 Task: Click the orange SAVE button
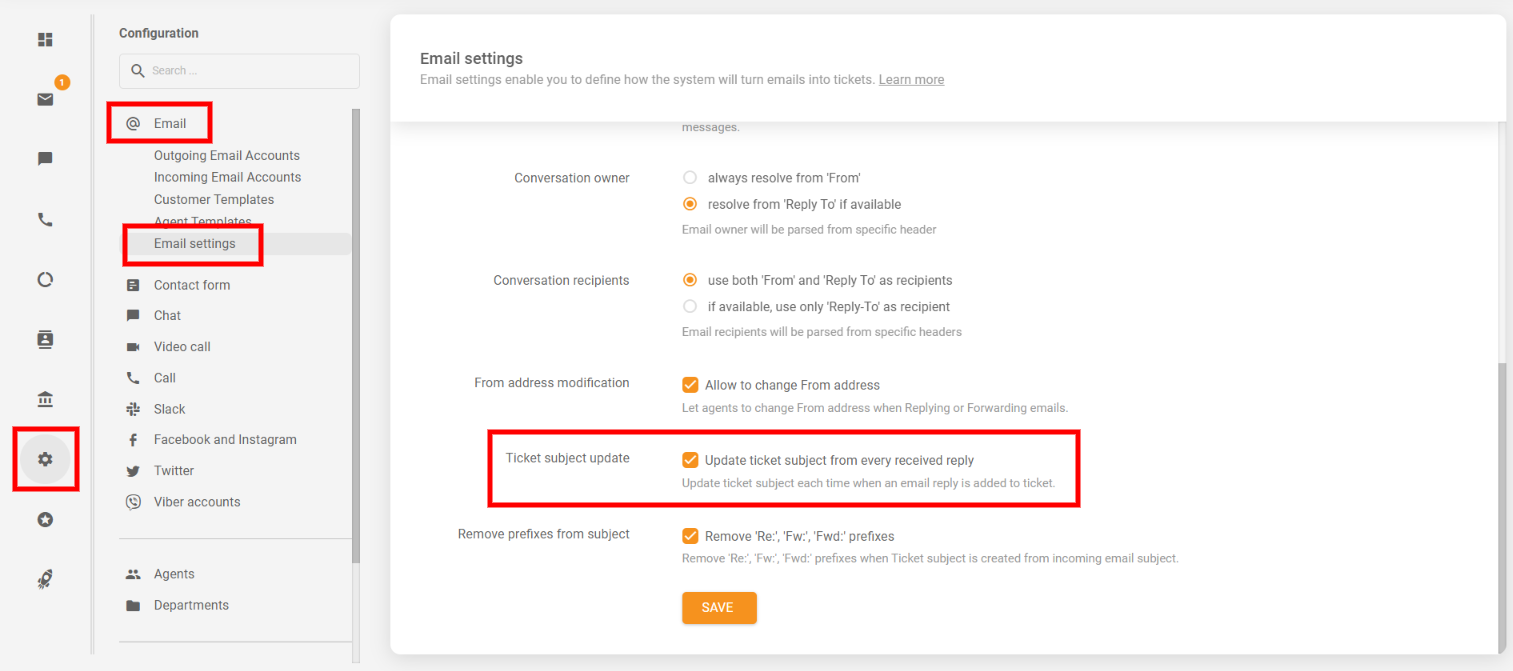coord(719,608)
